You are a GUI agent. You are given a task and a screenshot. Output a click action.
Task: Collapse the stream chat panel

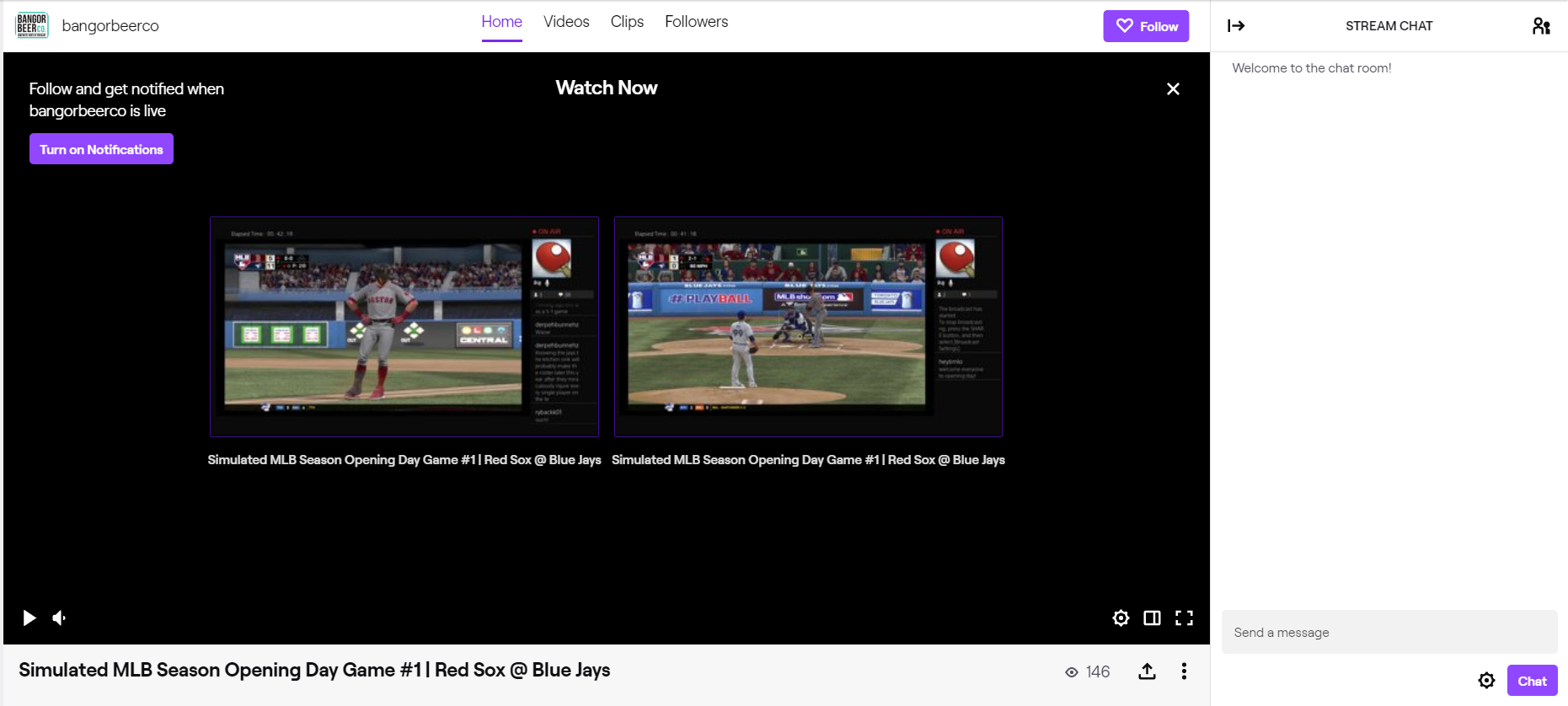1236,26
